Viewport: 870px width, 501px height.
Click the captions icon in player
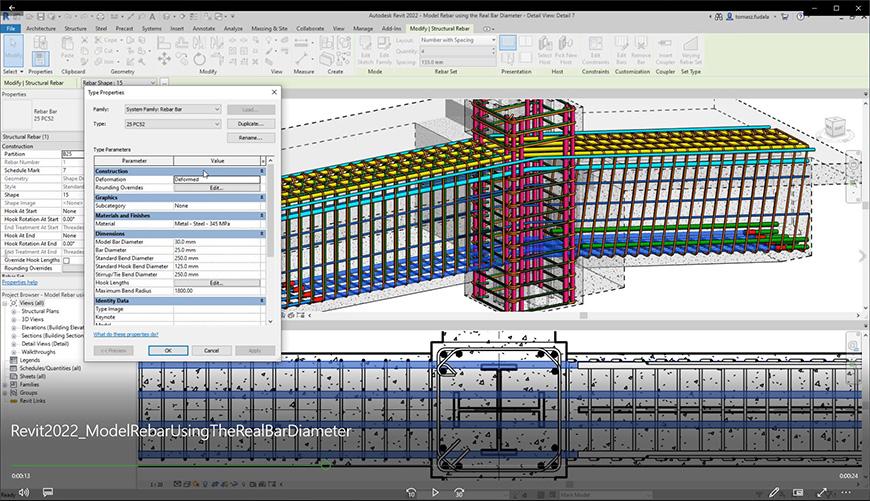click(x=48, y=492)
